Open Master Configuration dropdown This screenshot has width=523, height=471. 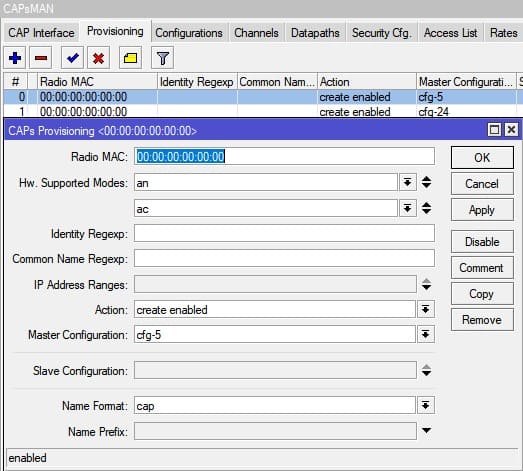[x=426, y=334]
